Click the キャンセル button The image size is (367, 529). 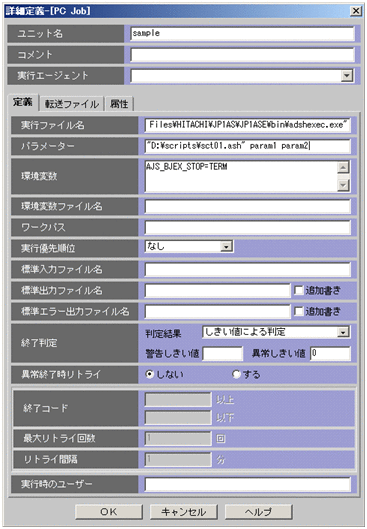[x=184, y=512]
